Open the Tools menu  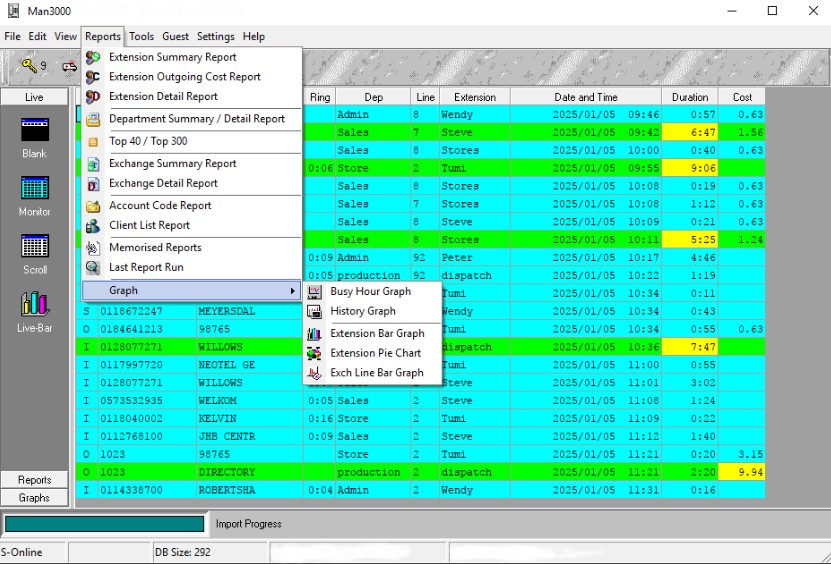[141, 36]
